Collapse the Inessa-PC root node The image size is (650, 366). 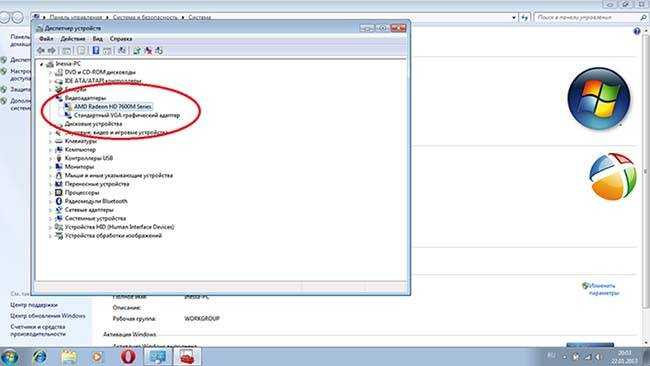pyautogui.click(x=42, y=64)
